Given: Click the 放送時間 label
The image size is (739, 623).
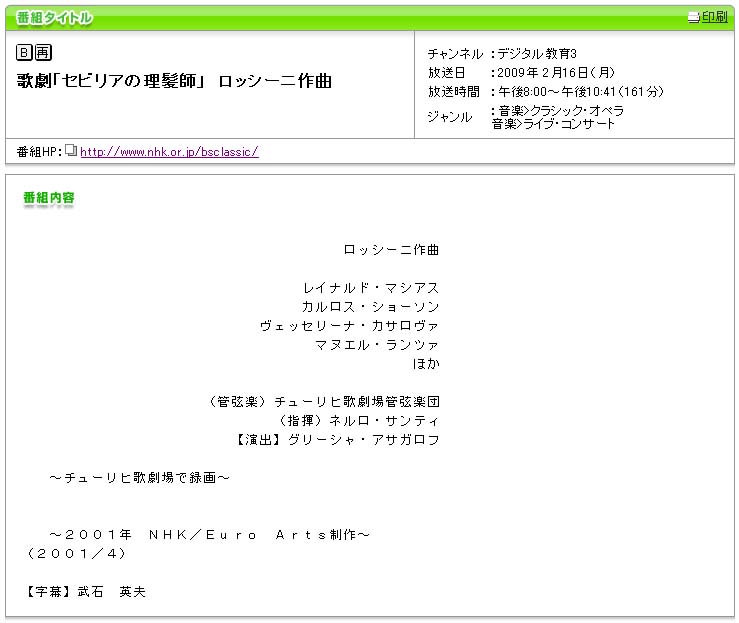Looking at the screenshot, I should click(453, 91).
